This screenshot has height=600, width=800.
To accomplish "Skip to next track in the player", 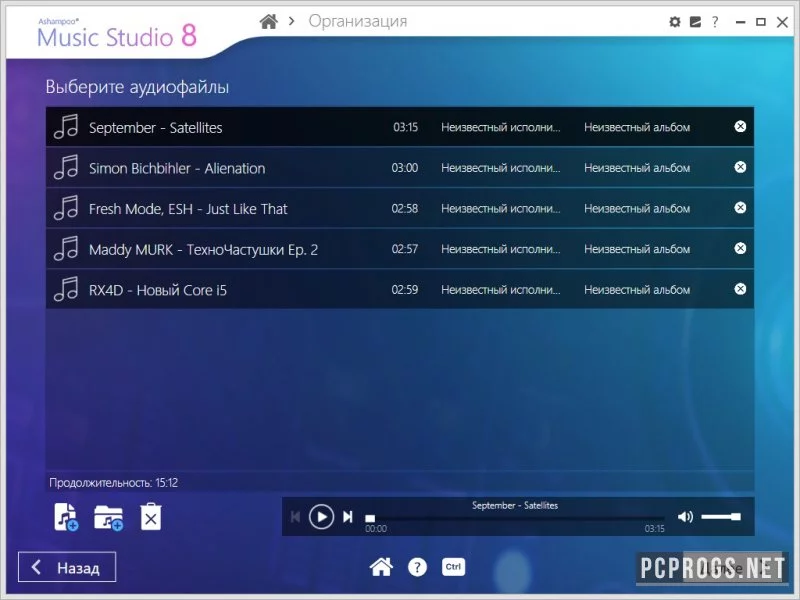I will (348, 517).
